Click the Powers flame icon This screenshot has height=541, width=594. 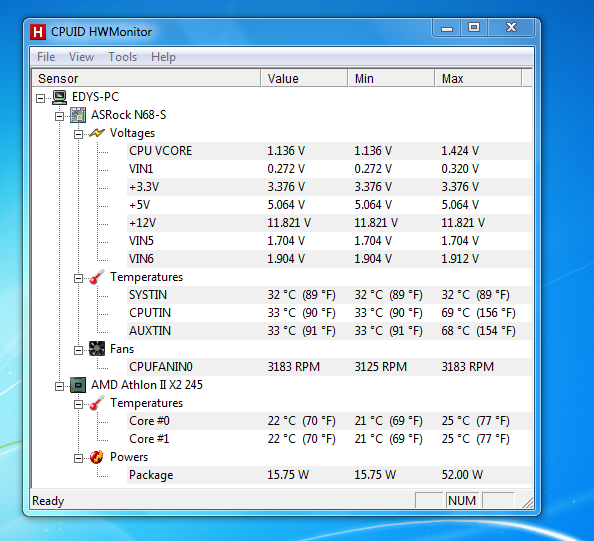click(x=97, y=457)
